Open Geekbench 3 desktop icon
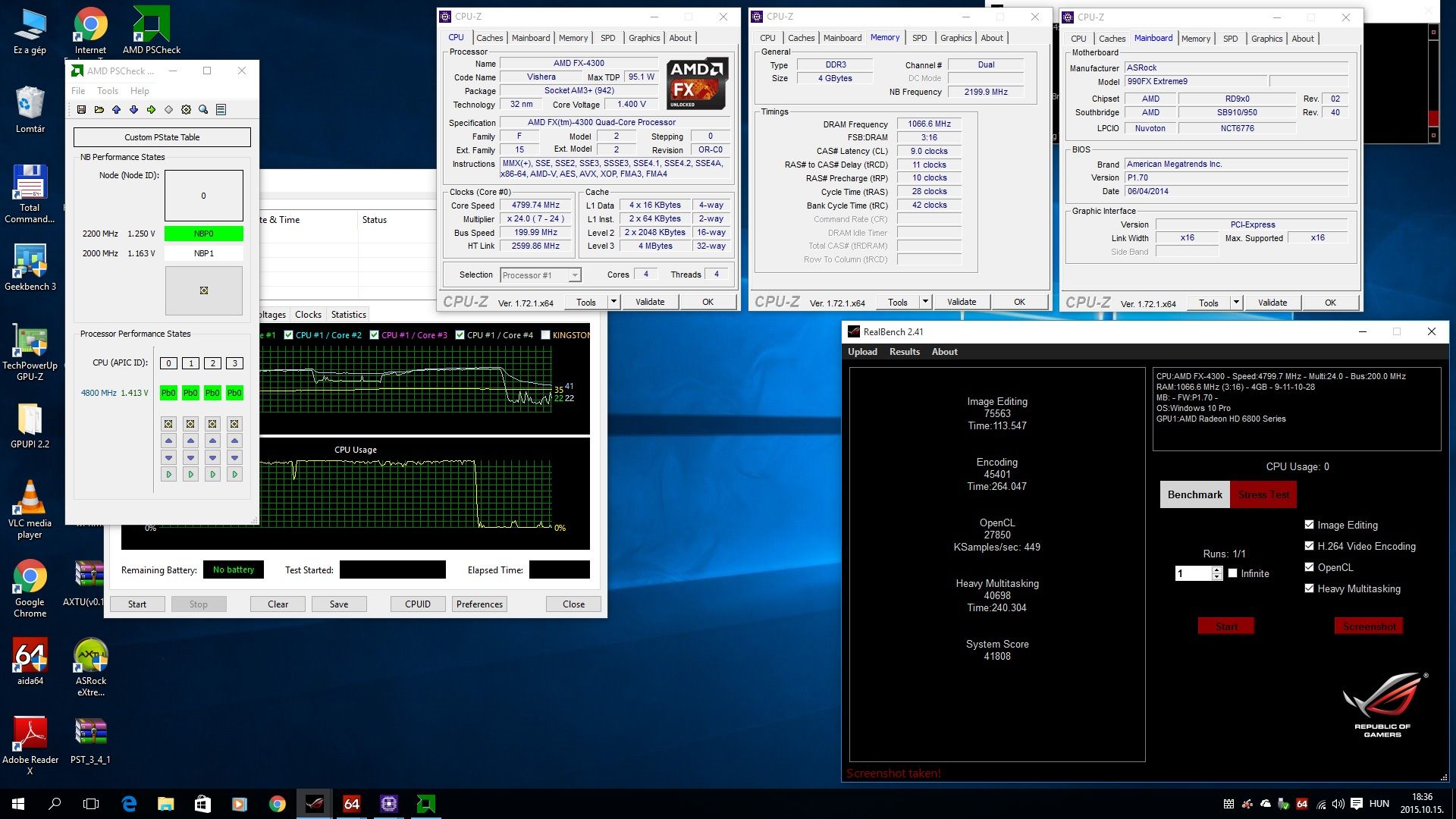The height and width of the screenshot is (819, 1456). pyautogui.click(x=30, y=268)
